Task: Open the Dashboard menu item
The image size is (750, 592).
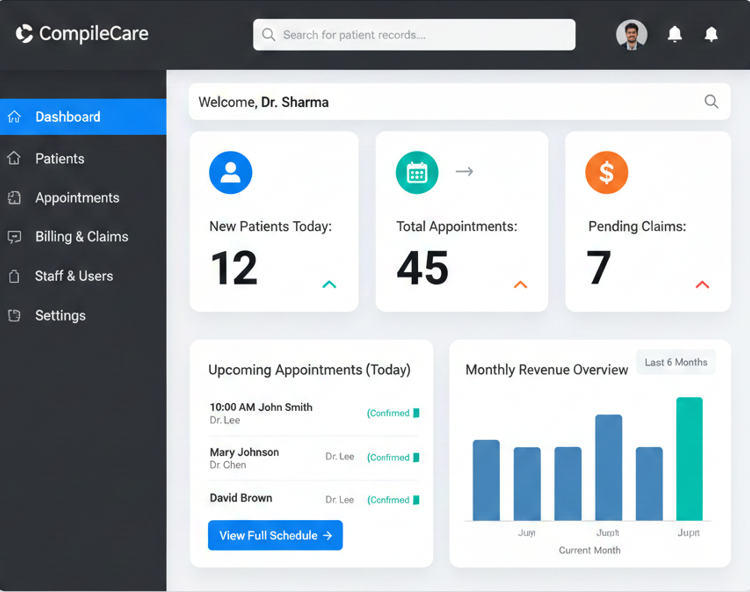Action: [x=83, y=117]
